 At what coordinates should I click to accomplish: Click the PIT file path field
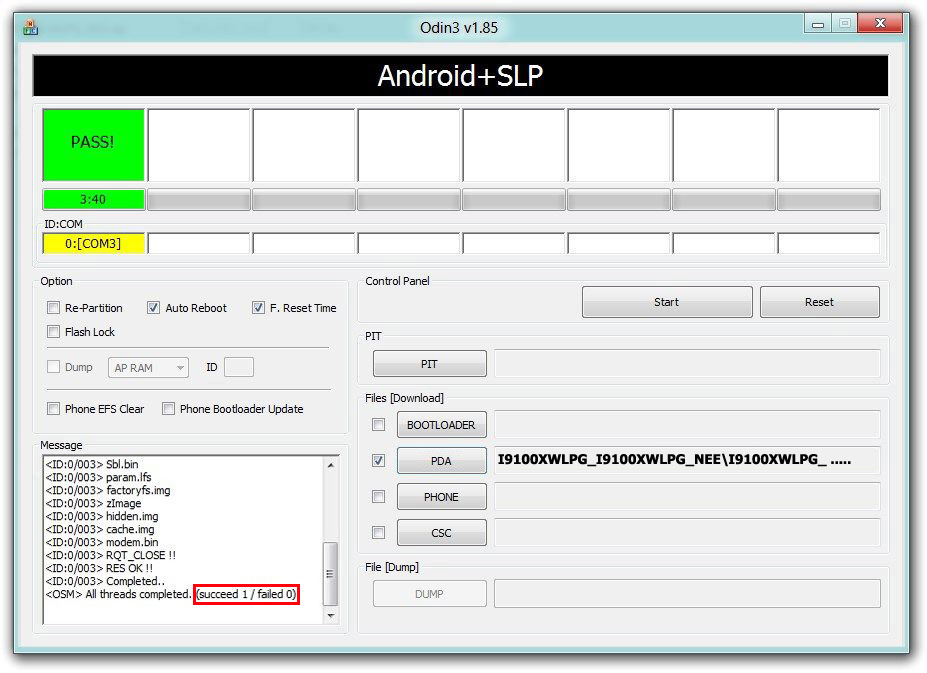coord(687,364)
